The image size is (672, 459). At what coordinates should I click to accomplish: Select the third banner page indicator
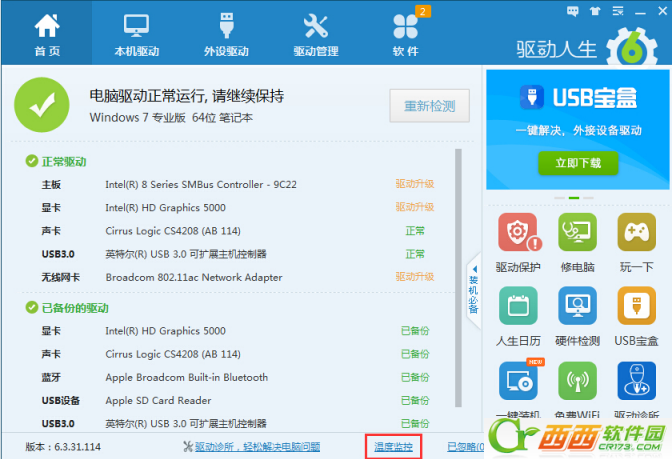588,198
